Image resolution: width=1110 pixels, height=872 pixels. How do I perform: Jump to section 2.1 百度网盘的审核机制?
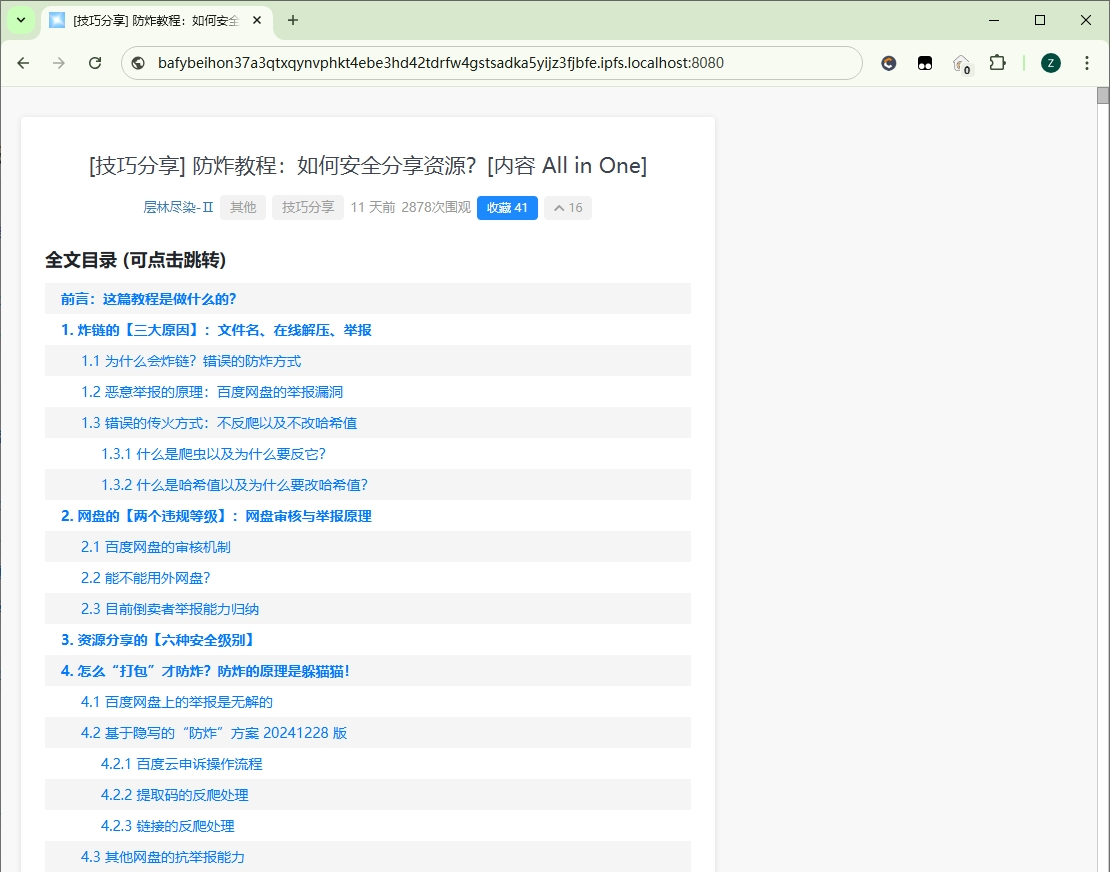pyautogui.click(x=156, y=547)
